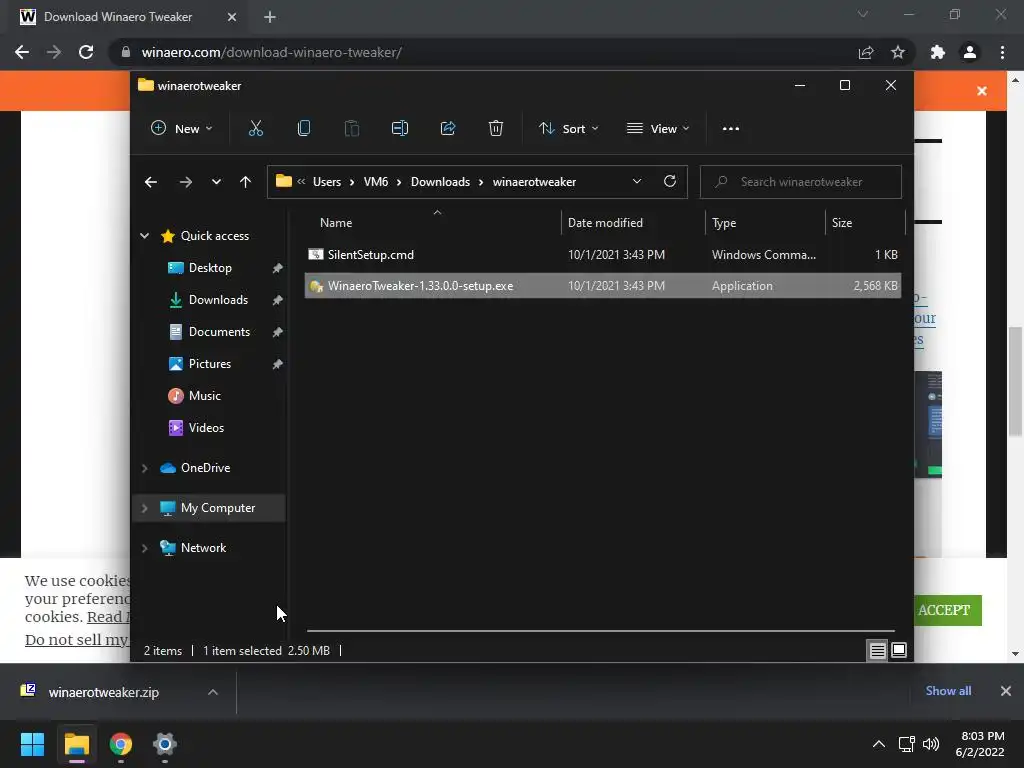1024x768 pixels.
Task: Expand the Network tree node
Action: (x=144, y=548)
